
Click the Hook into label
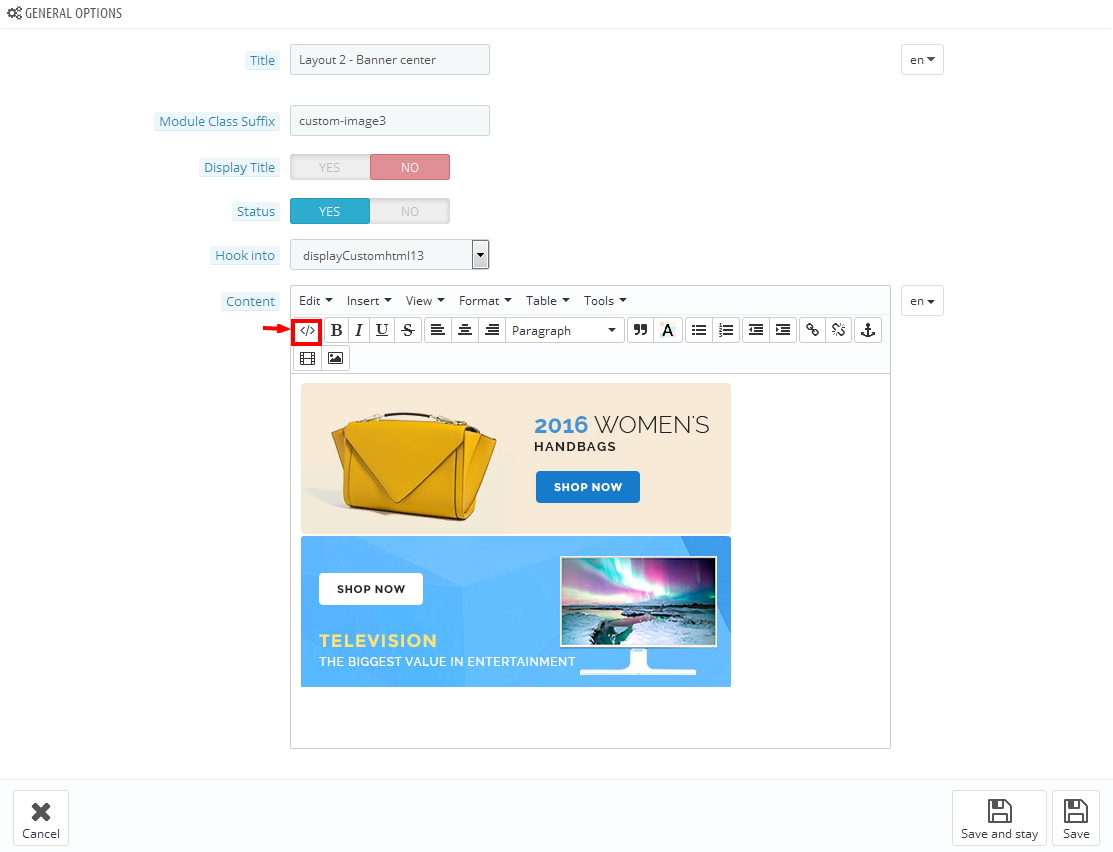[245, 256]
